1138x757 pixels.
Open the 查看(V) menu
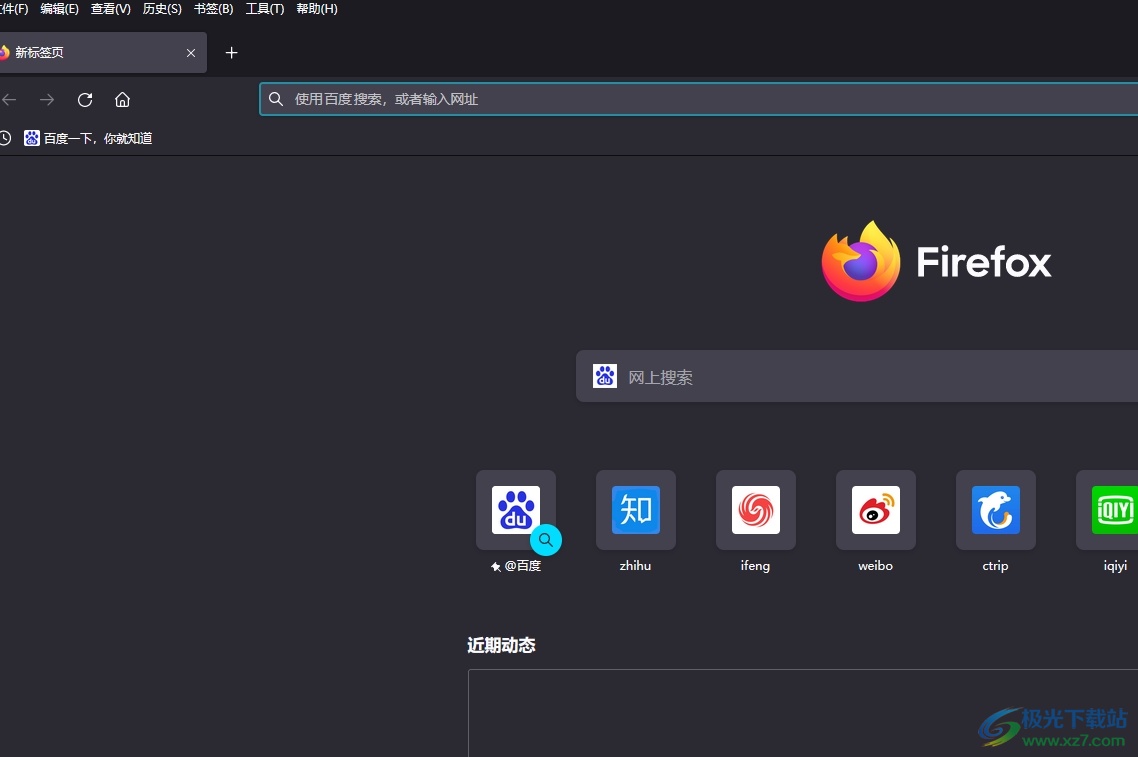coord(110,9)
